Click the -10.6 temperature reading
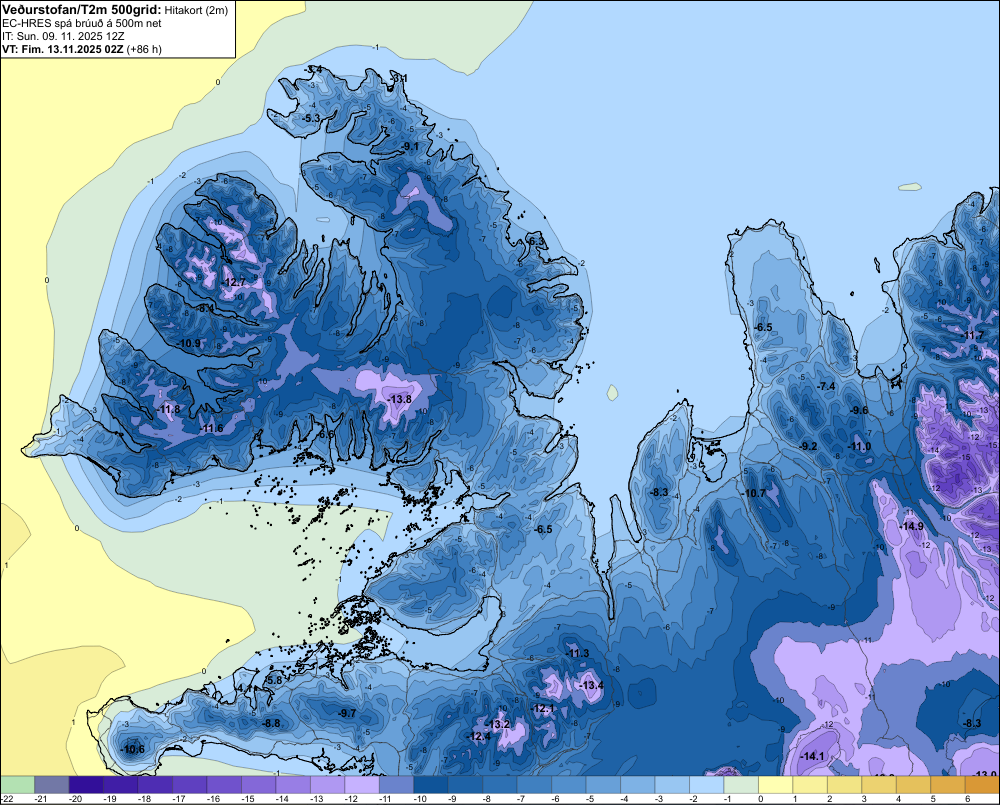This screenshot has height=805, width=1000. click(133, 750)
